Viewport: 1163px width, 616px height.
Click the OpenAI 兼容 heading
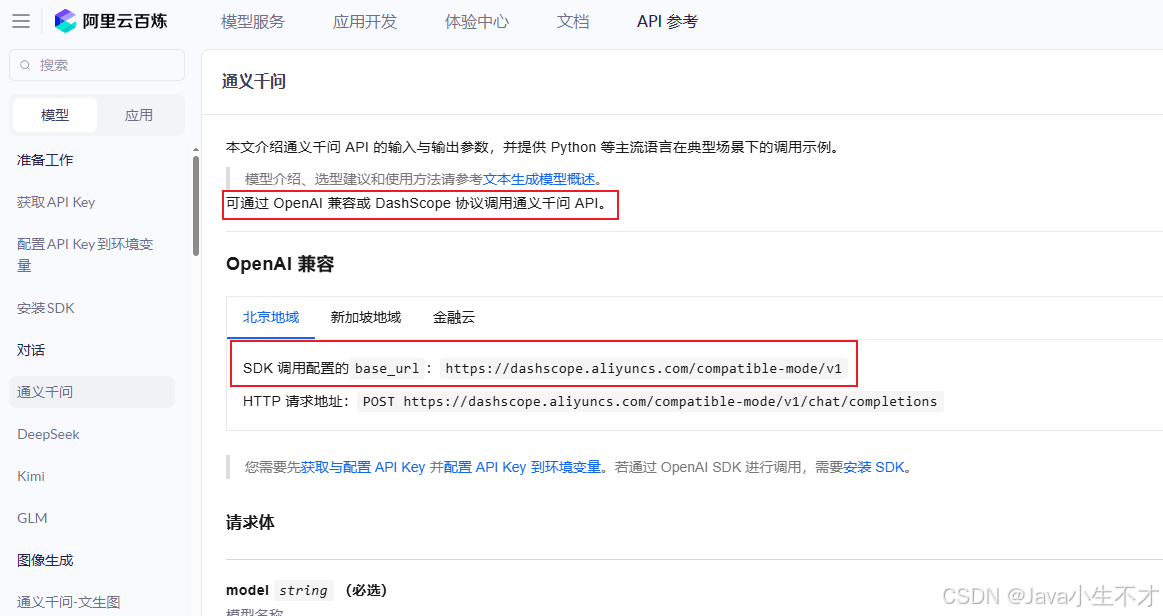(x=280, y=265)
